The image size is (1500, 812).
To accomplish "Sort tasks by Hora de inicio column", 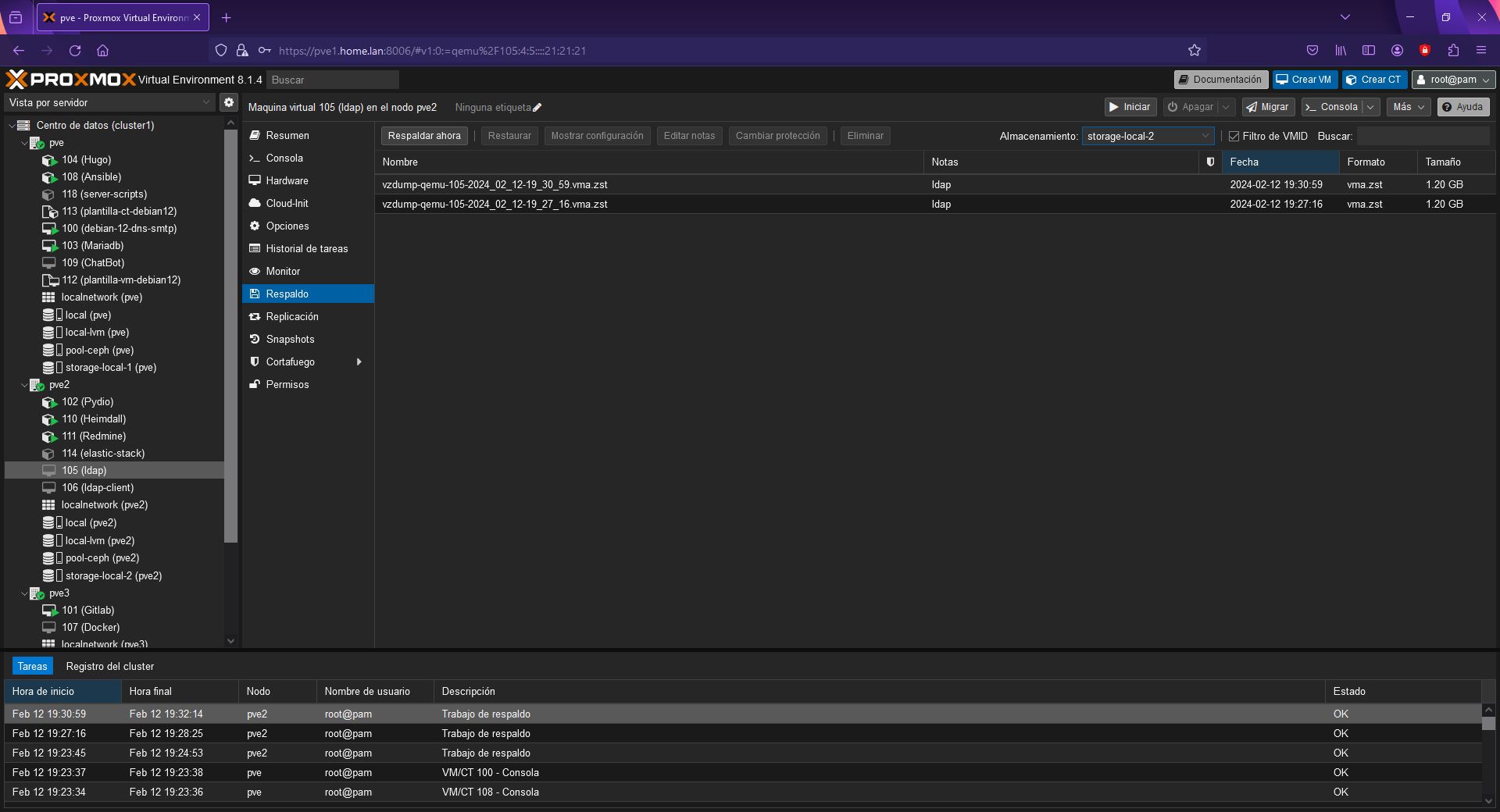I will click(x=62, y=692).
